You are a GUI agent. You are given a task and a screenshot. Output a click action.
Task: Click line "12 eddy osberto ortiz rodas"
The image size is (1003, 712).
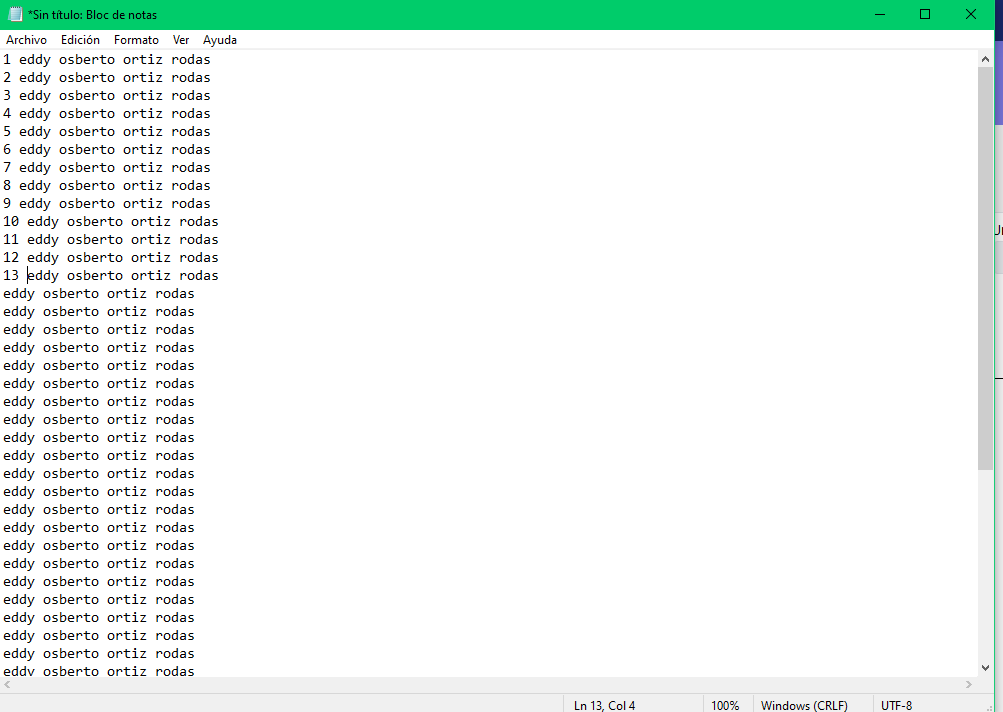[x=111, y=257]
